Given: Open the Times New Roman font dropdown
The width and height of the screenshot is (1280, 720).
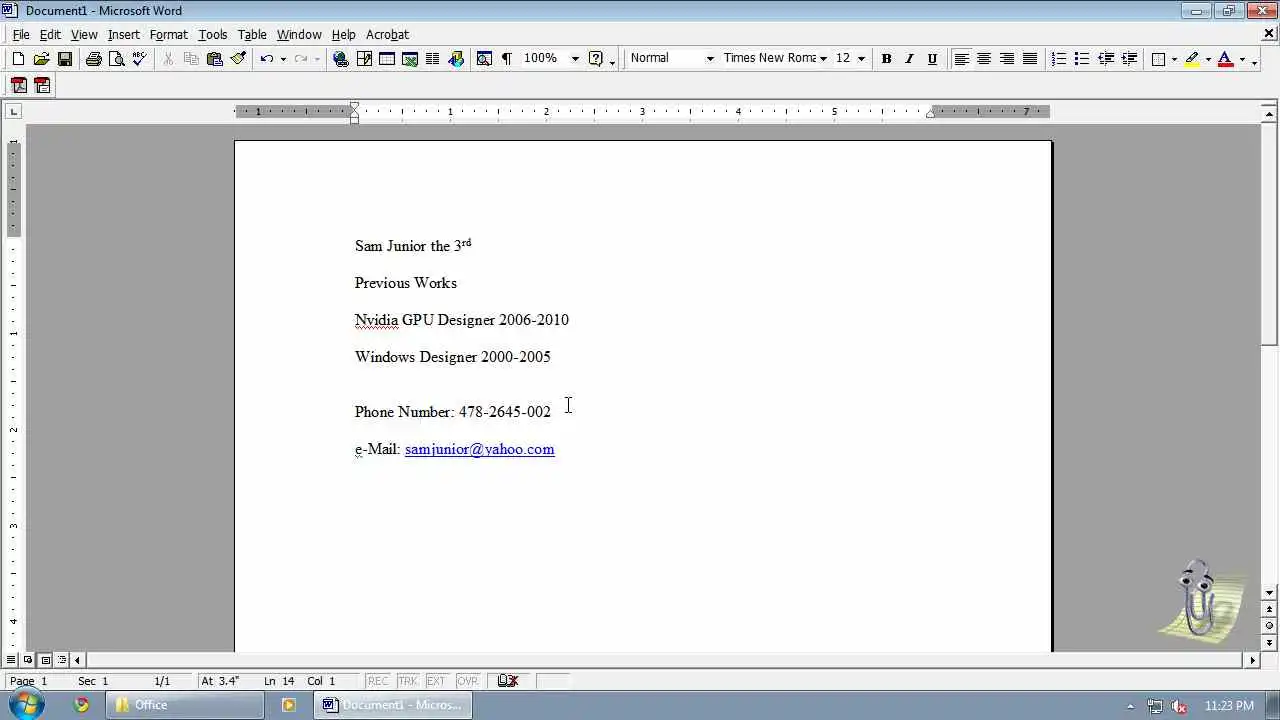Looking at the screenshot, I should (823, 59).
